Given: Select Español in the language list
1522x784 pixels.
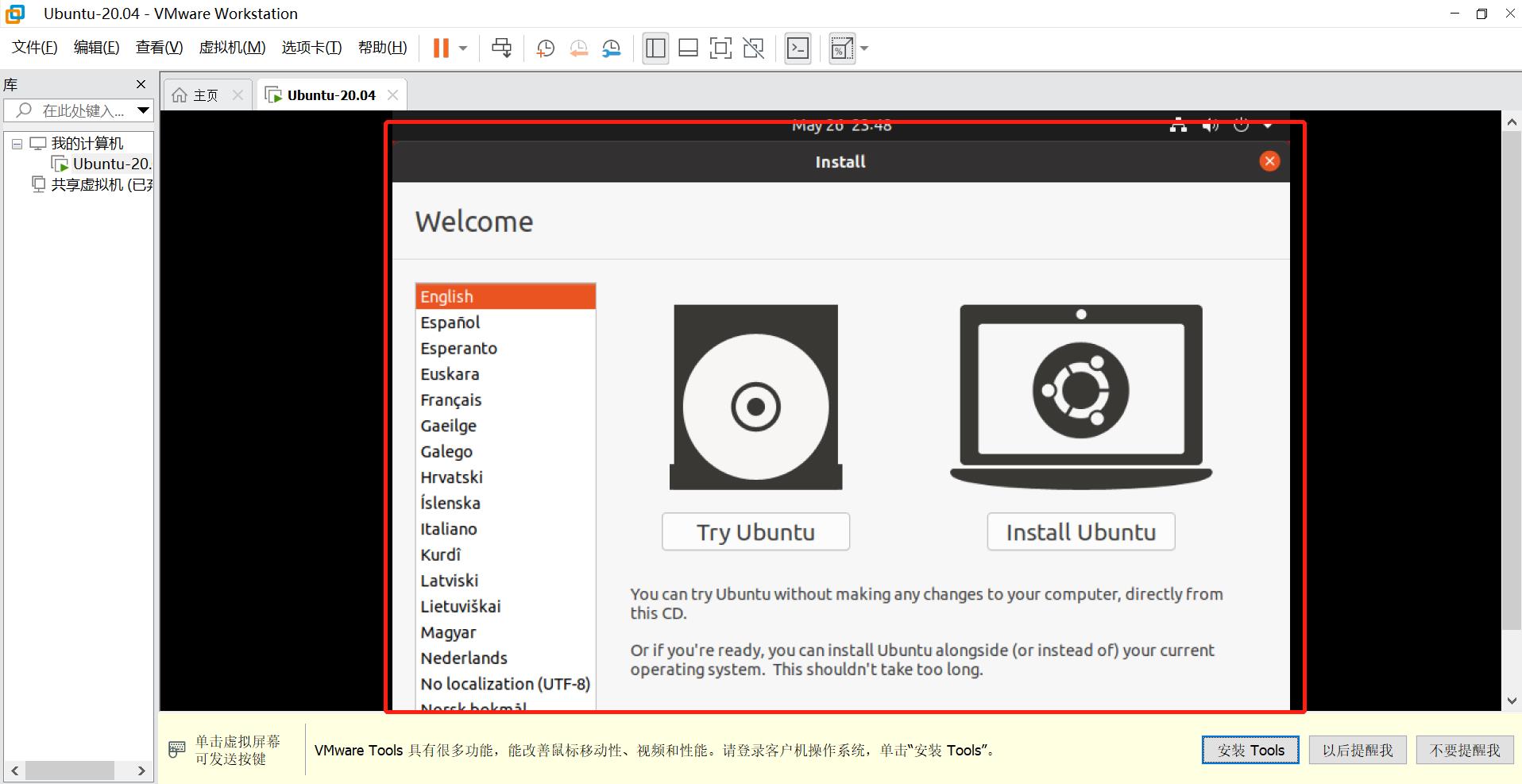Looking at the screenshot, I should 505,322.
